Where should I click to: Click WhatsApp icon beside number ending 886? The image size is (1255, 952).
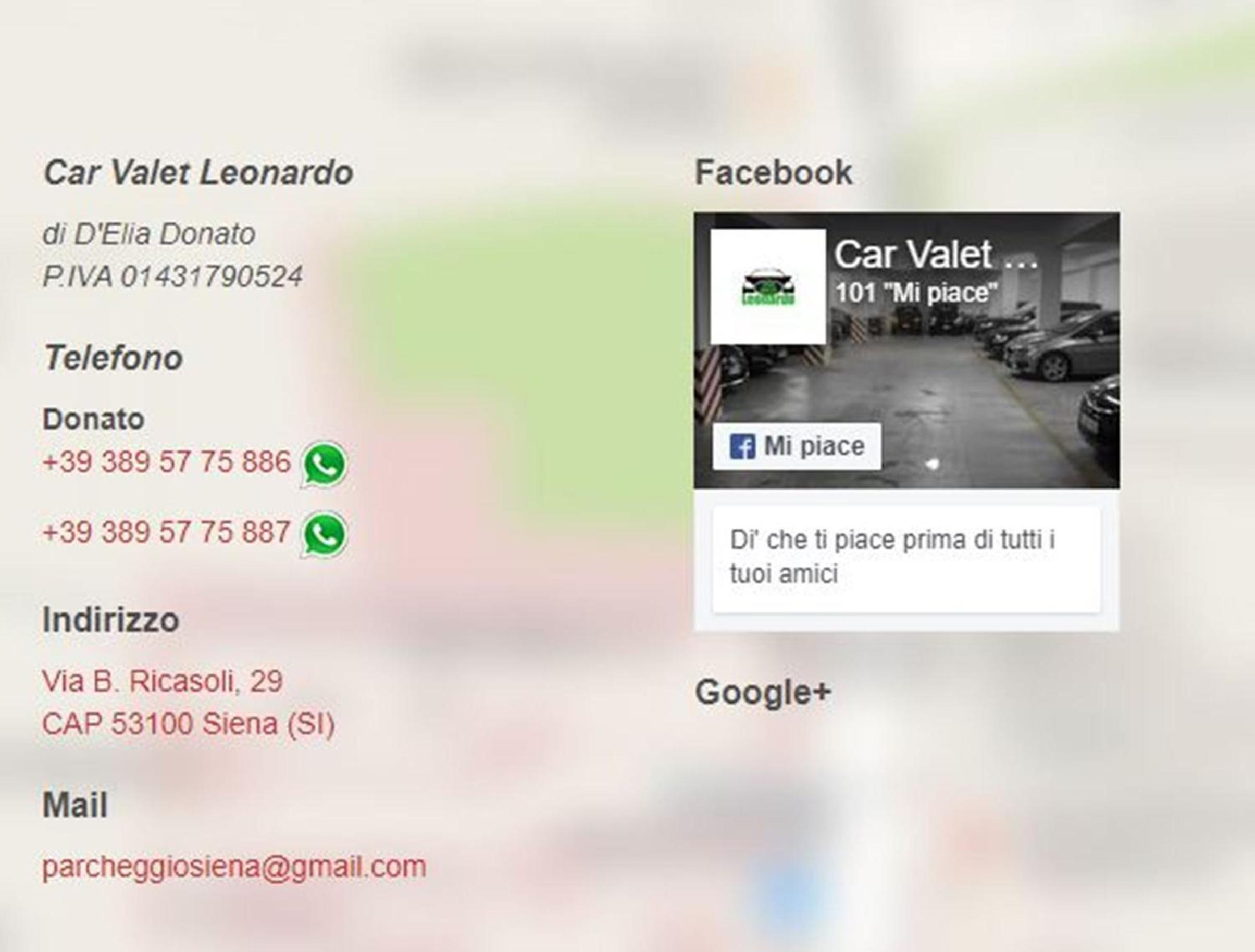click(324, 465)
